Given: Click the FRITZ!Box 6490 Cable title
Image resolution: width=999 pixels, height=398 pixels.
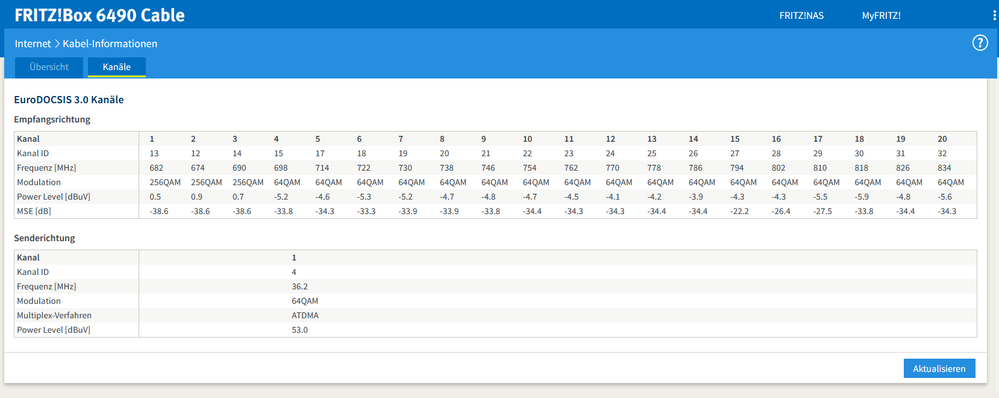Looking at the screenshot, I should click(x=99, y=15).
